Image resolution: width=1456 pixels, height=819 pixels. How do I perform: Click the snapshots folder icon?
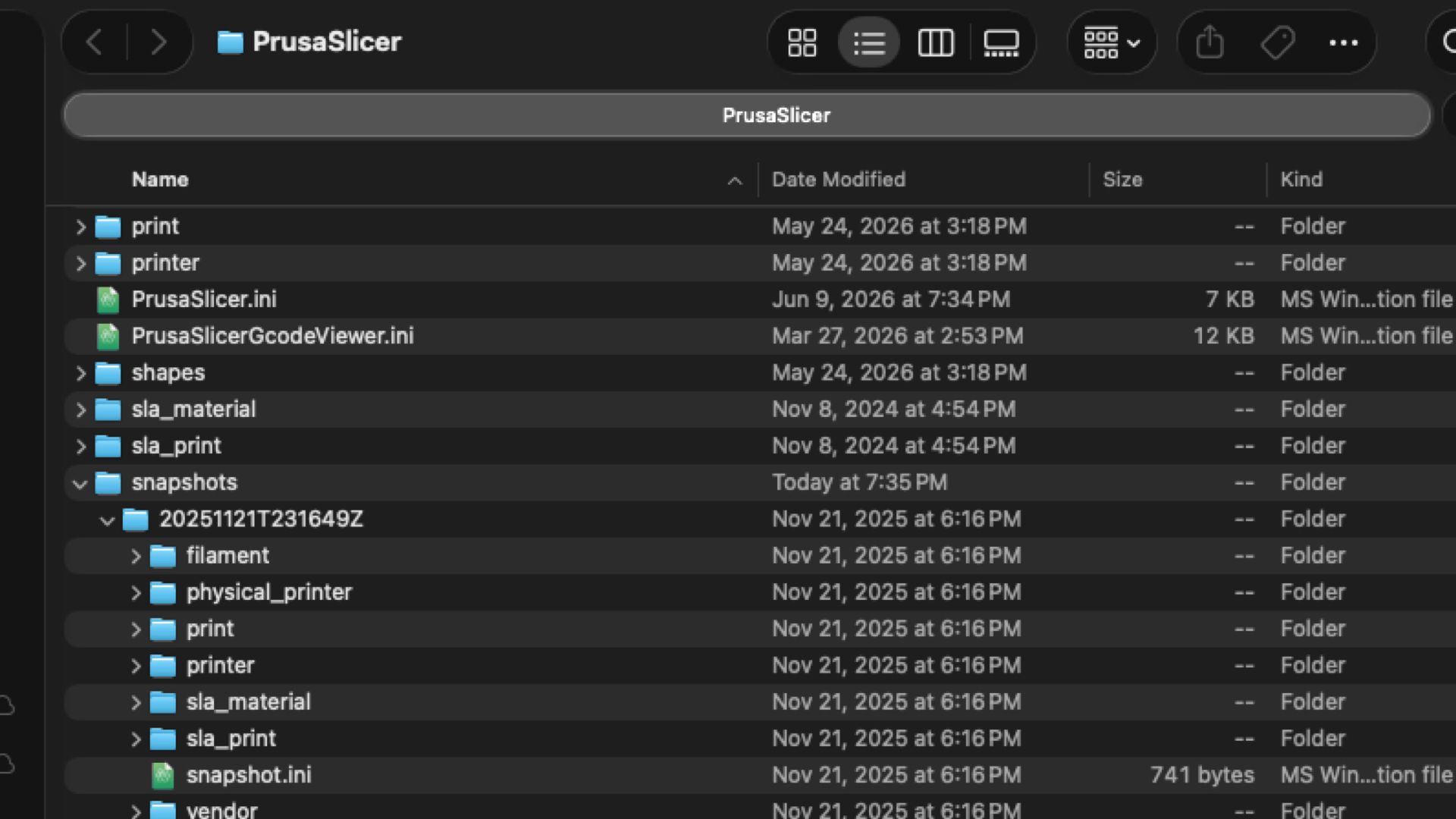(108, 483)
